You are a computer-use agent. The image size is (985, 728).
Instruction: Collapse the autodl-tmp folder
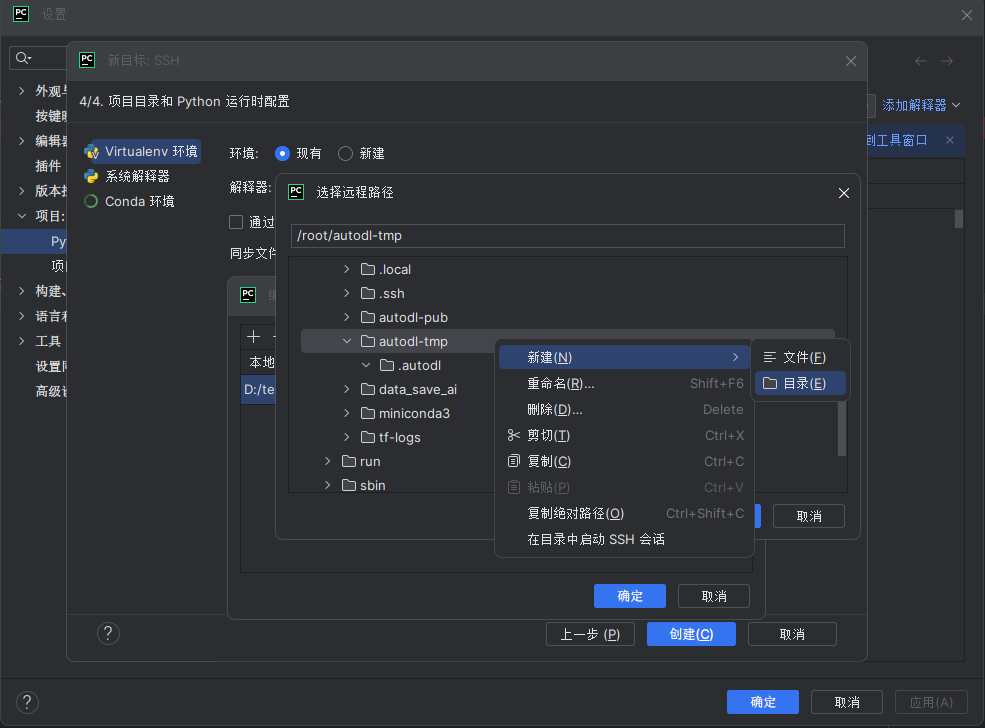pyautogui.click(x=347, y=341)
